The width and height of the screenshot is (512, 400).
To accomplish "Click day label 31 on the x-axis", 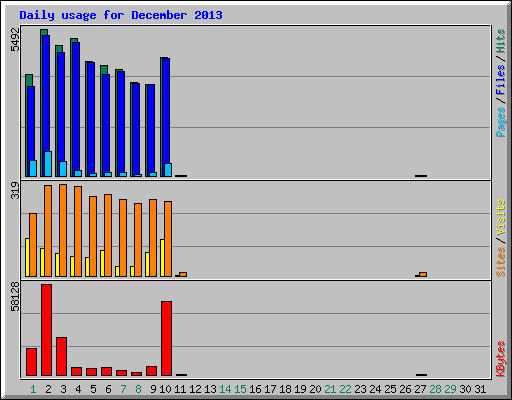I will (x=480, y=389).
